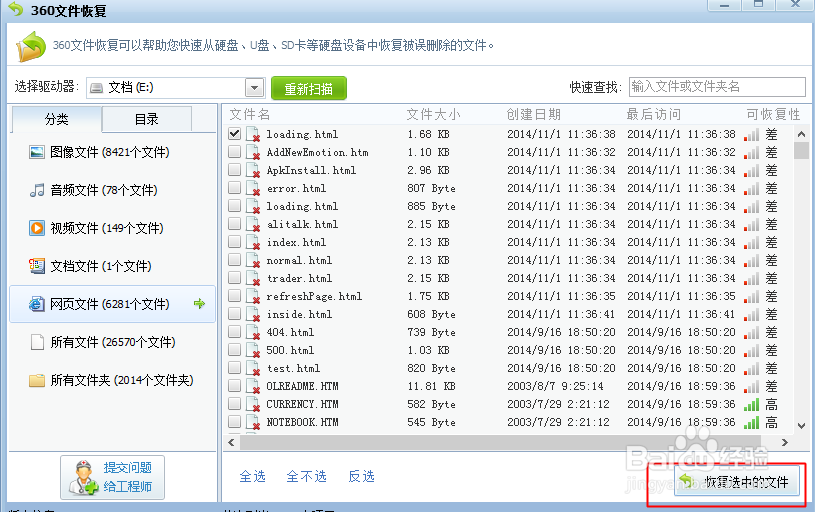Image resolution: width=815 pixels, height=512 pixels.
Task: Select 网页文件 (6281个文件) category
Action: pyautogui.click(x=112, y=304)
